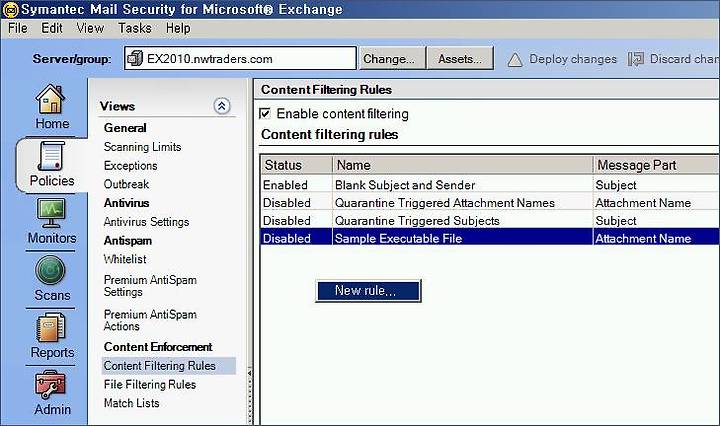
Task: Select the Policies scroll icon
Action: click(51, 156)
